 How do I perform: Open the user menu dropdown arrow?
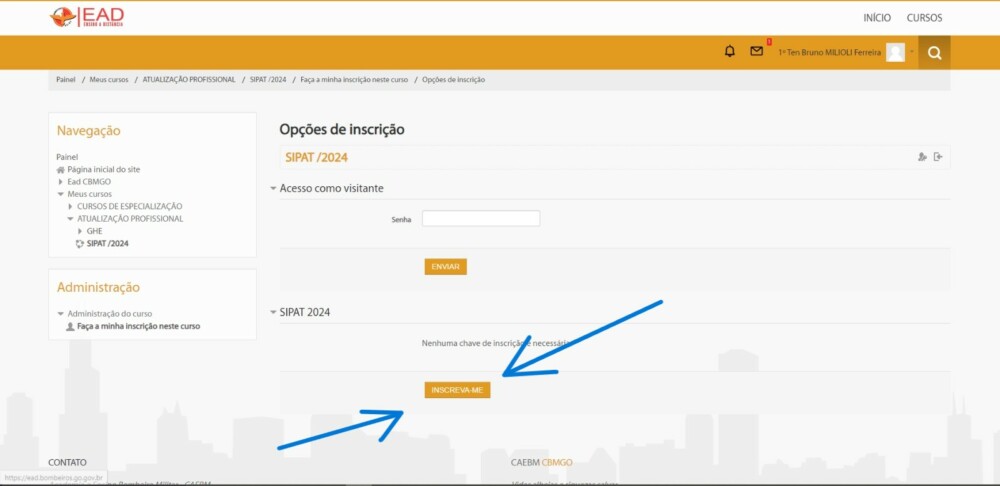tap(912, 53)
